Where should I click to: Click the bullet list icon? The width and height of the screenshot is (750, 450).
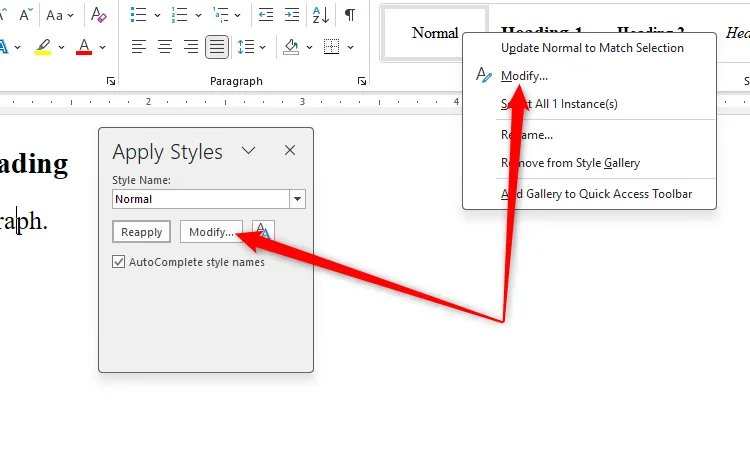click(139, 15)
